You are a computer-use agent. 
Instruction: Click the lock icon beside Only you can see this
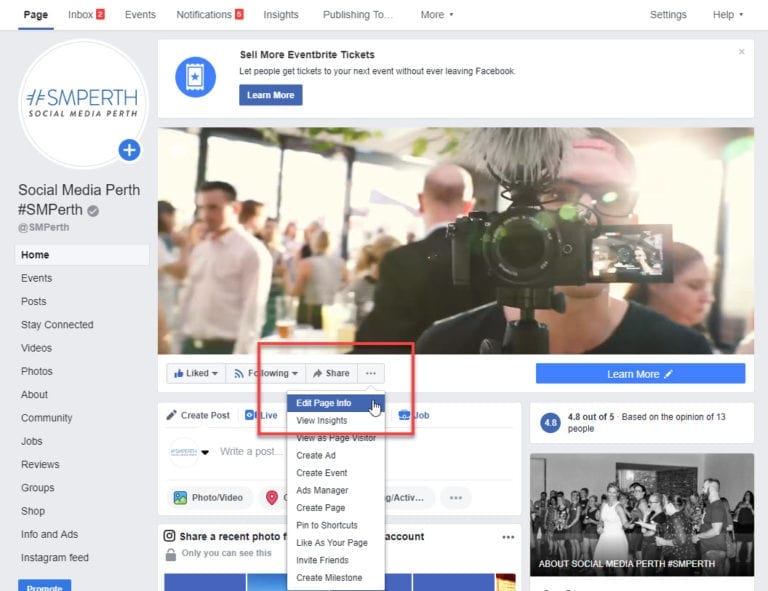(x=170, y=554)
